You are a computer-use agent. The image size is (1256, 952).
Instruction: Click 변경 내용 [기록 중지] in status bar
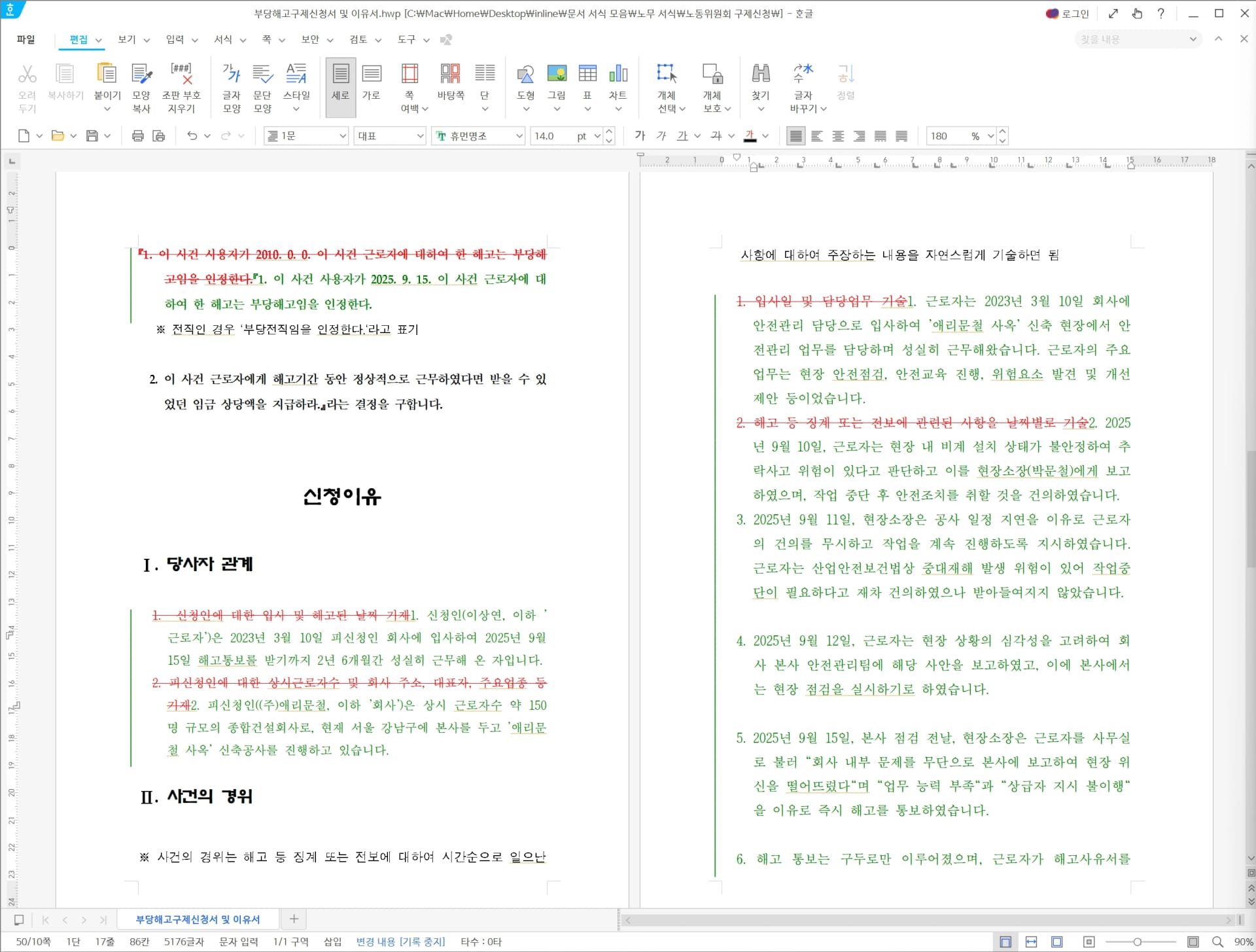point(400,942)
